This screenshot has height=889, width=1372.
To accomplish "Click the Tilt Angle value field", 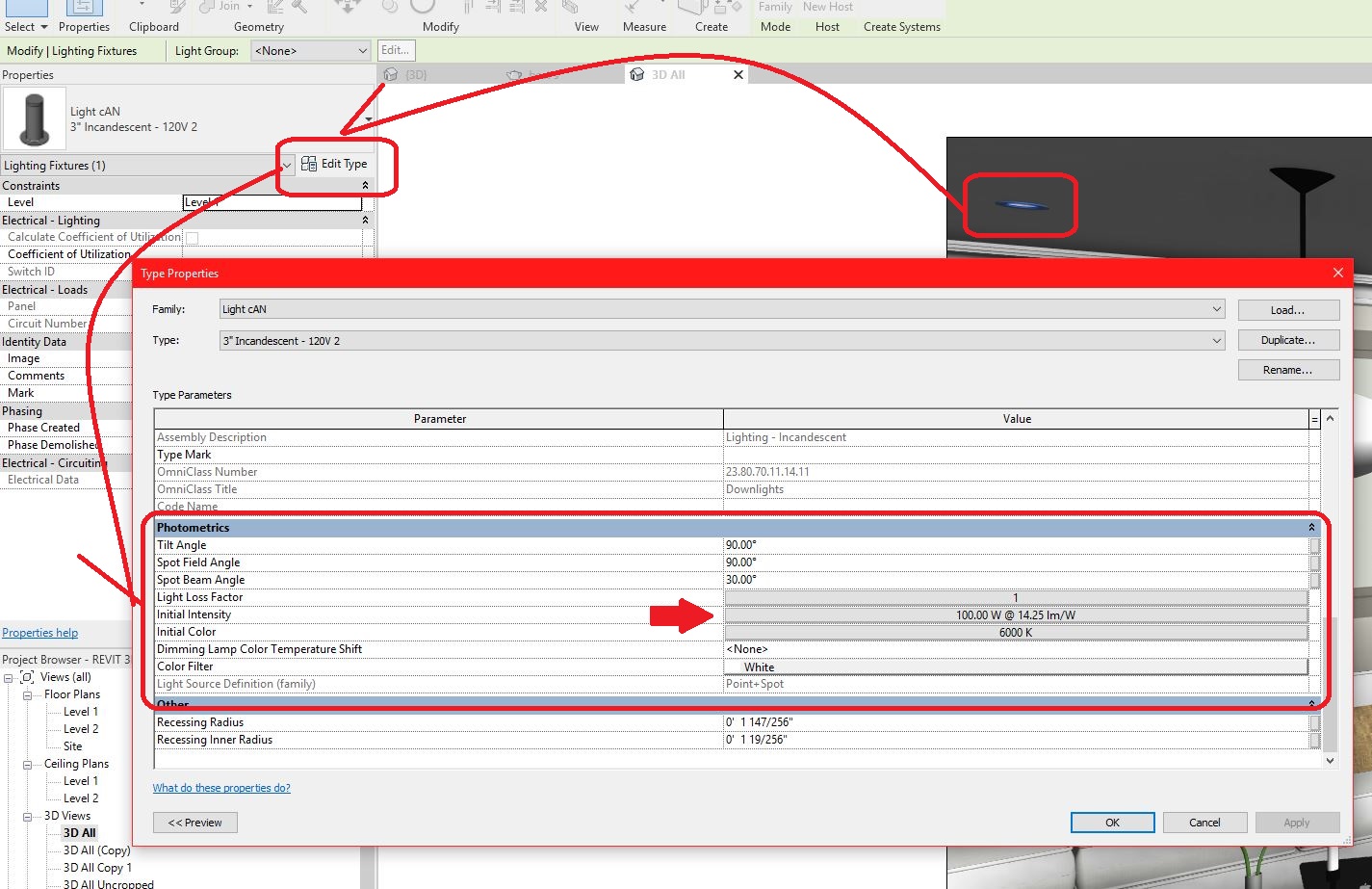I will click(x=1016, y=545).
